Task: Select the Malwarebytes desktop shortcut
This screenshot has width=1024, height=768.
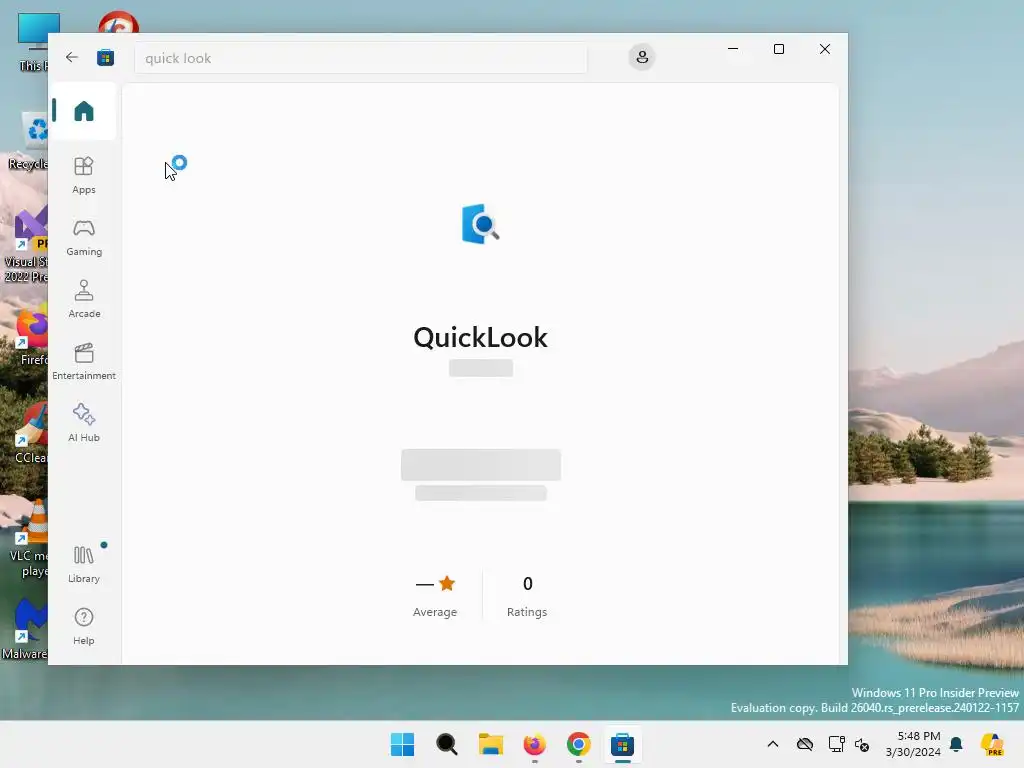Action: pyautogui.click(x=25, y=629)
